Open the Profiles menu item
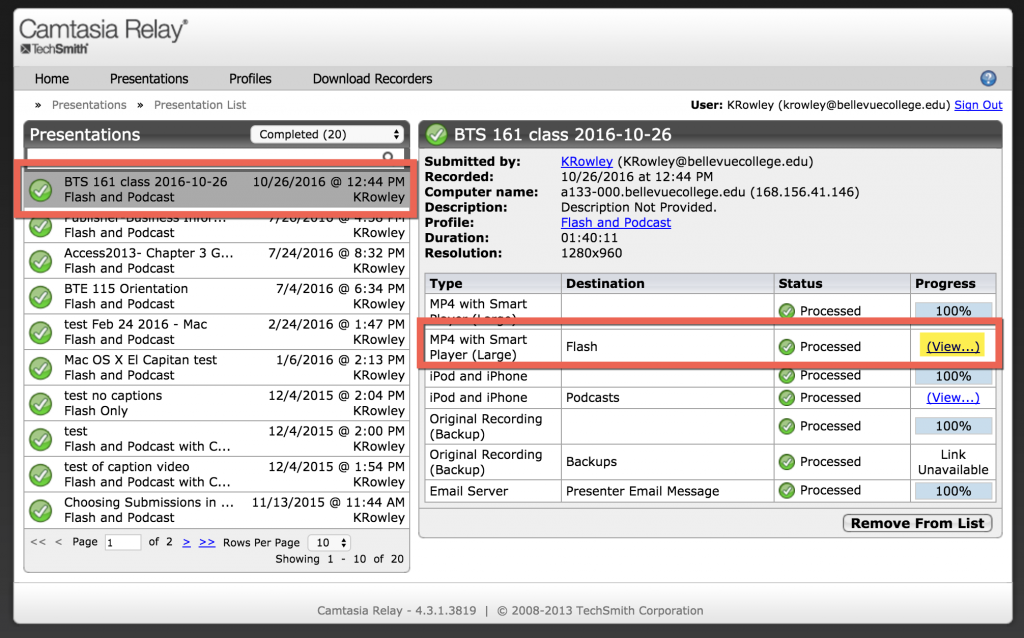This screenshot has height=638, width=1024. coord(250,79)
